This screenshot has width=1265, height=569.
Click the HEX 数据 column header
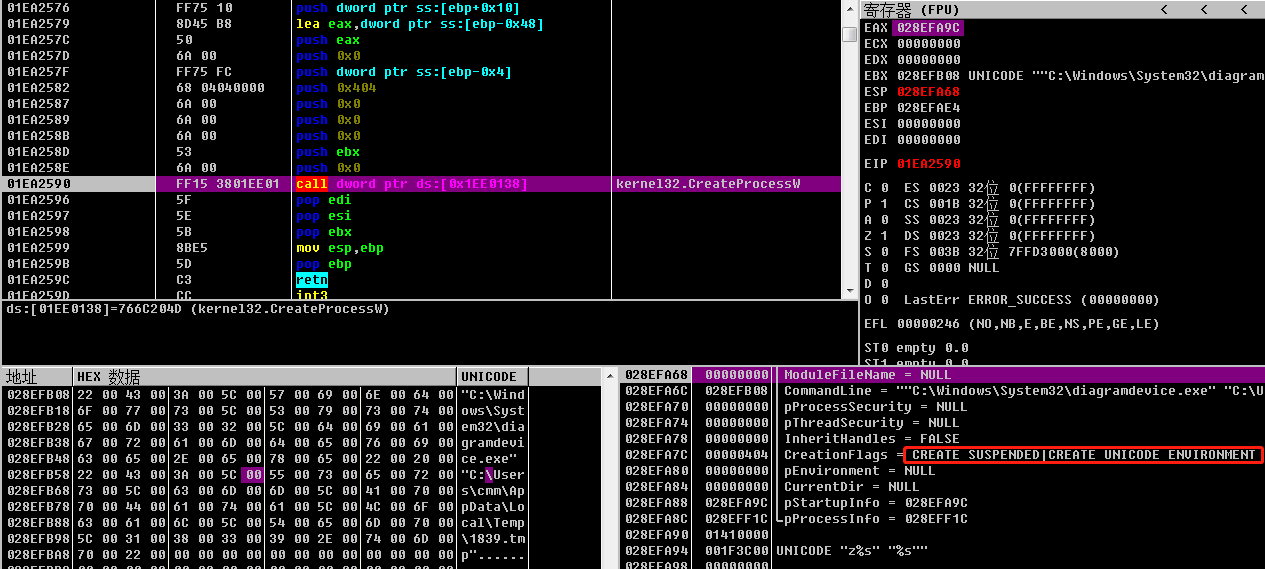(108, 376)
